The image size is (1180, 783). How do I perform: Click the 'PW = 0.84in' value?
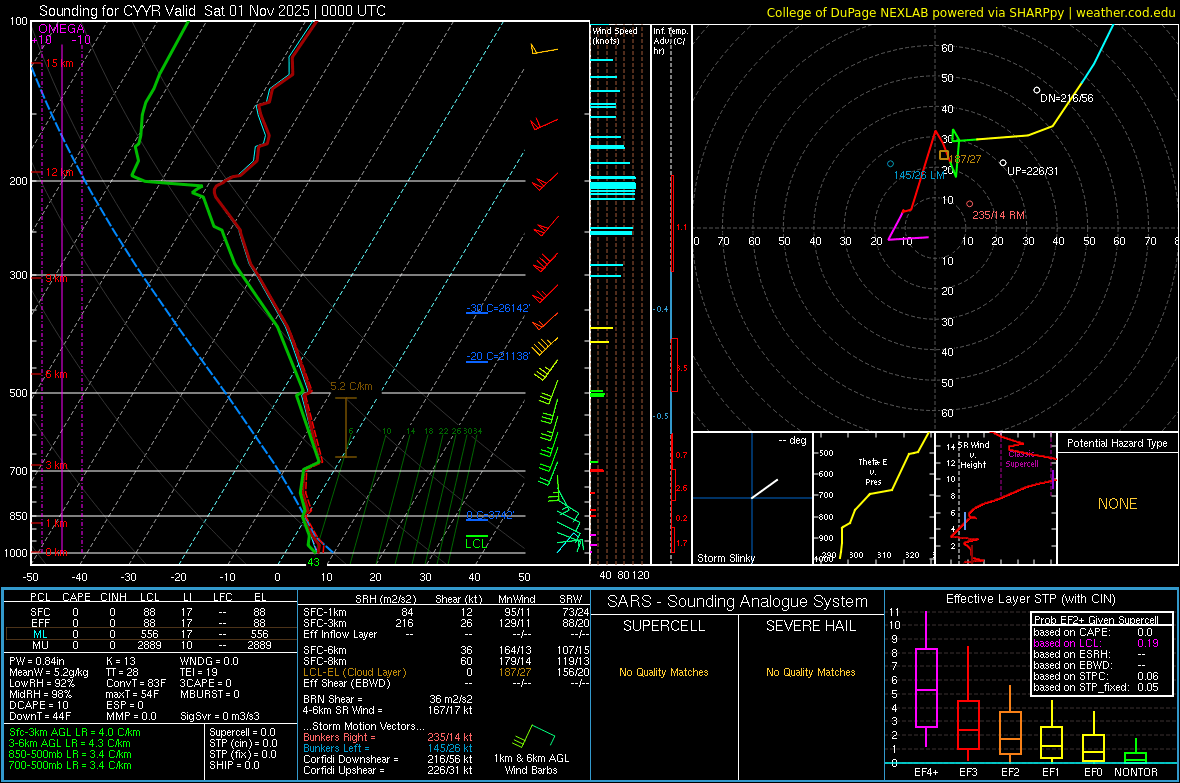37,661
